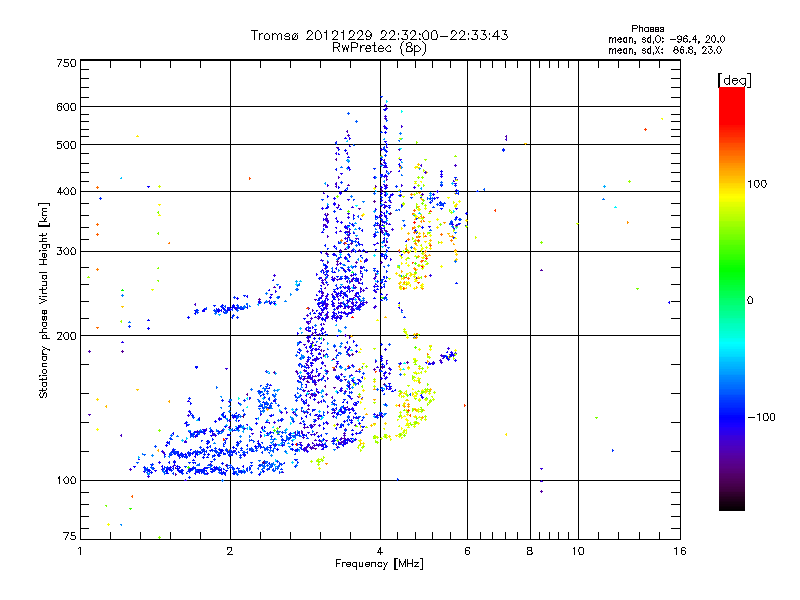Click the green zero-degree region of the colorbar
Screen dimensions: 800x600
[732, 300]
